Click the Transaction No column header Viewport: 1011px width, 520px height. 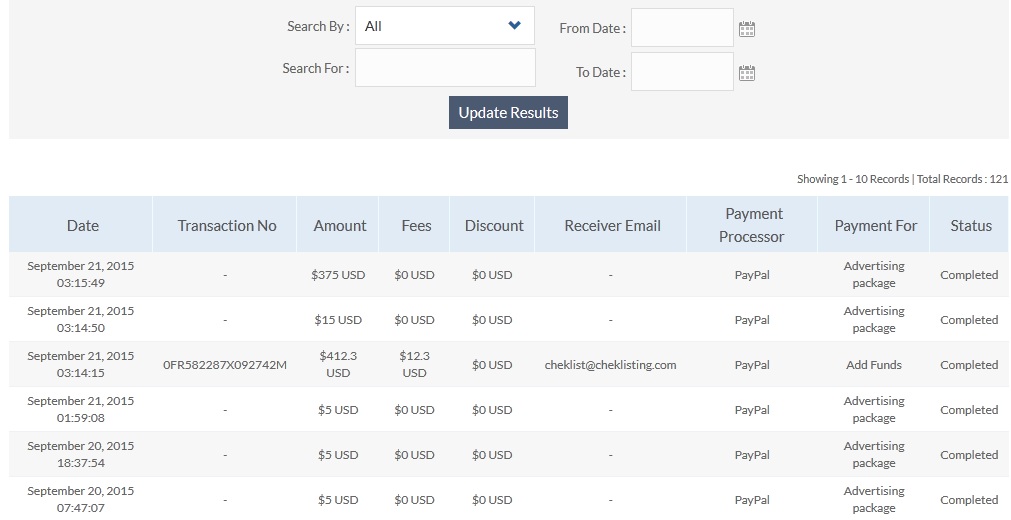click(x=227, y=225)
